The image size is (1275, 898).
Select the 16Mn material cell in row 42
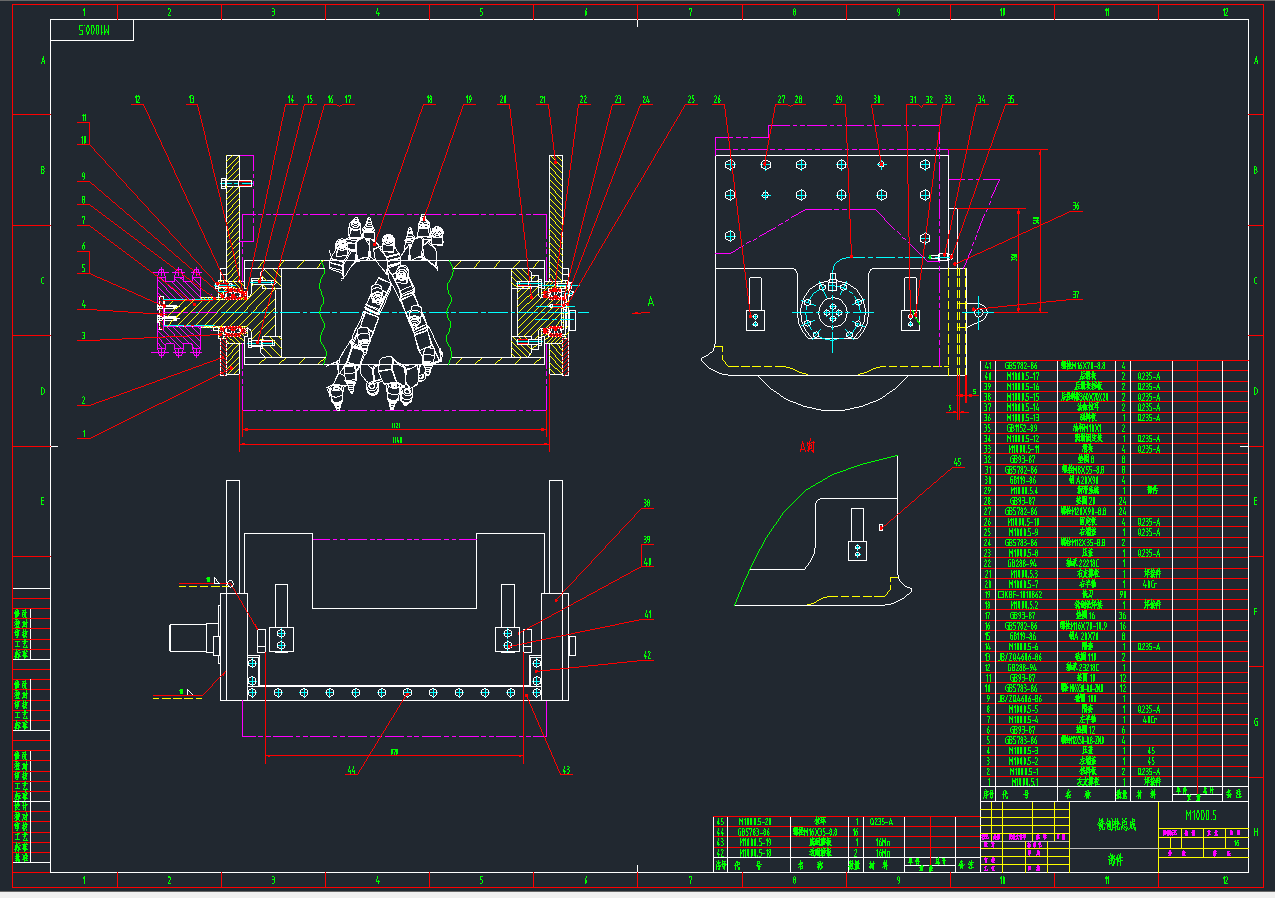tap(882, 853)
